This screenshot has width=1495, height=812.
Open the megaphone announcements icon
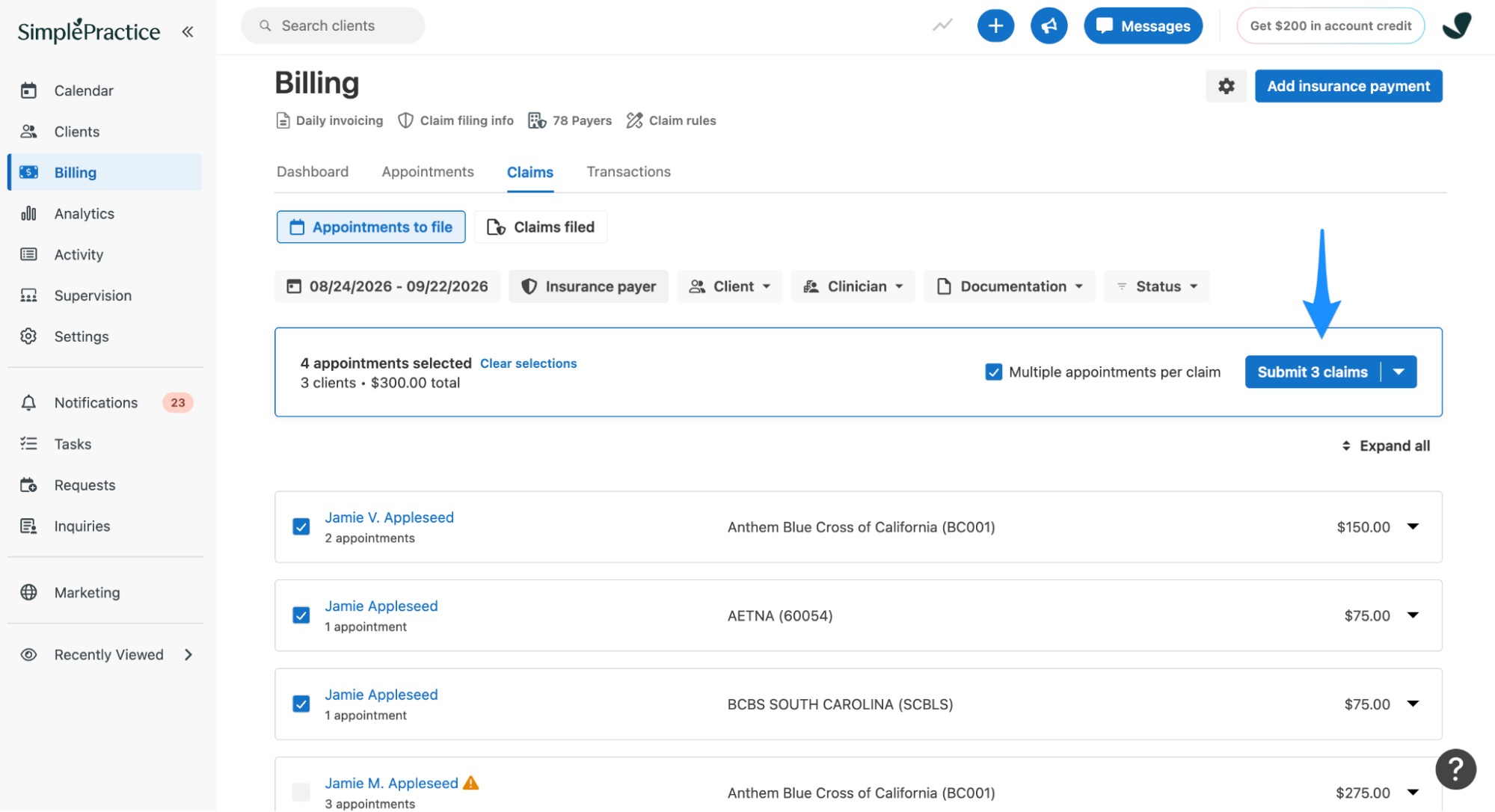coord(1049,26)
